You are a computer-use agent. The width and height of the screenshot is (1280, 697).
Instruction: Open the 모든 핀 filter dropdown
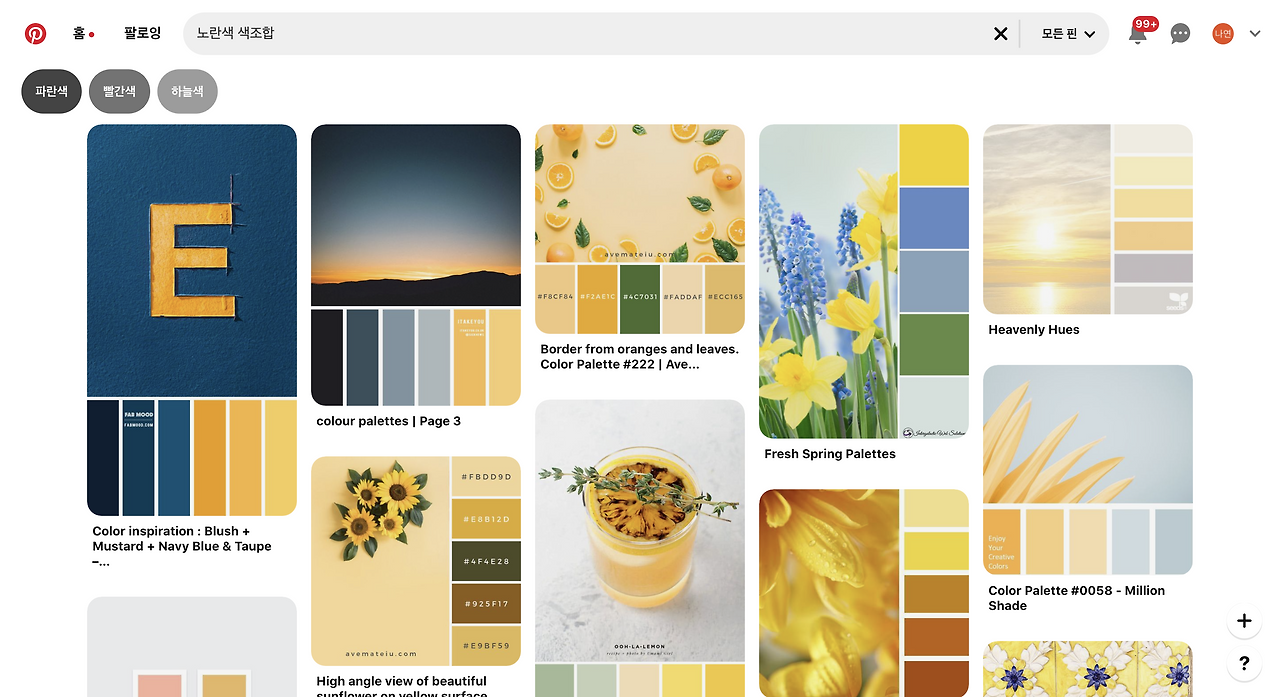[1068, 34]
